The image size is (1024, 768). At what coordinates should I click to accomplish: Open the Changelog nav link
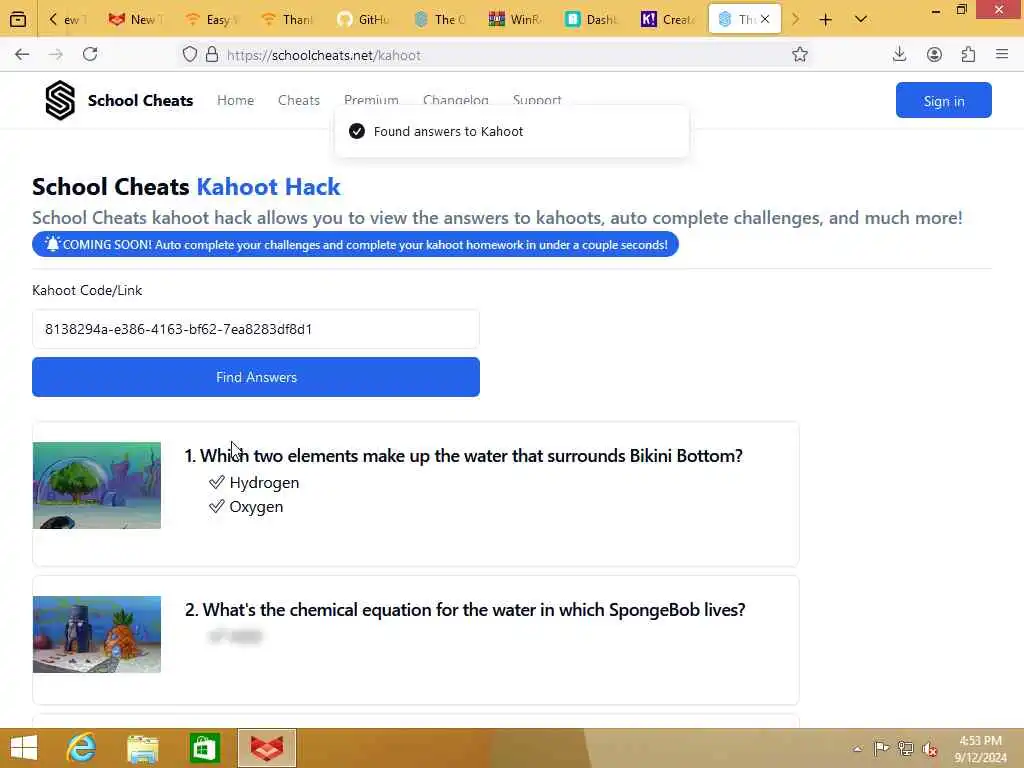[x=456, y=100]
